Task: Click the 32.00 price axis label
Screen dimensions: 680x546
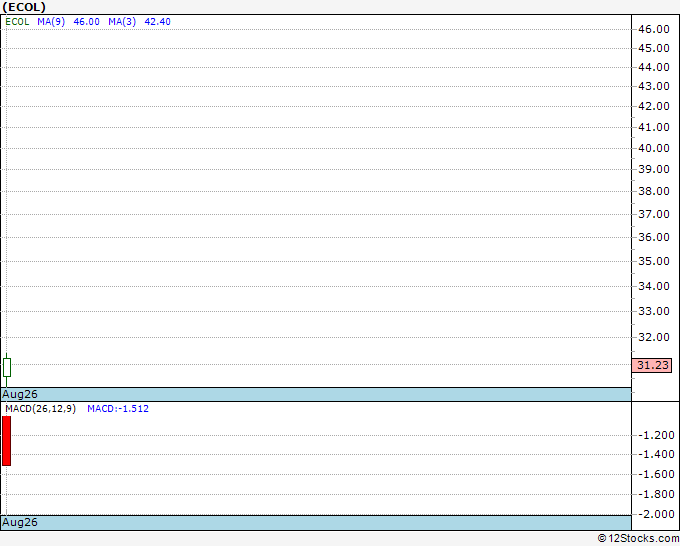Action: 654,337
